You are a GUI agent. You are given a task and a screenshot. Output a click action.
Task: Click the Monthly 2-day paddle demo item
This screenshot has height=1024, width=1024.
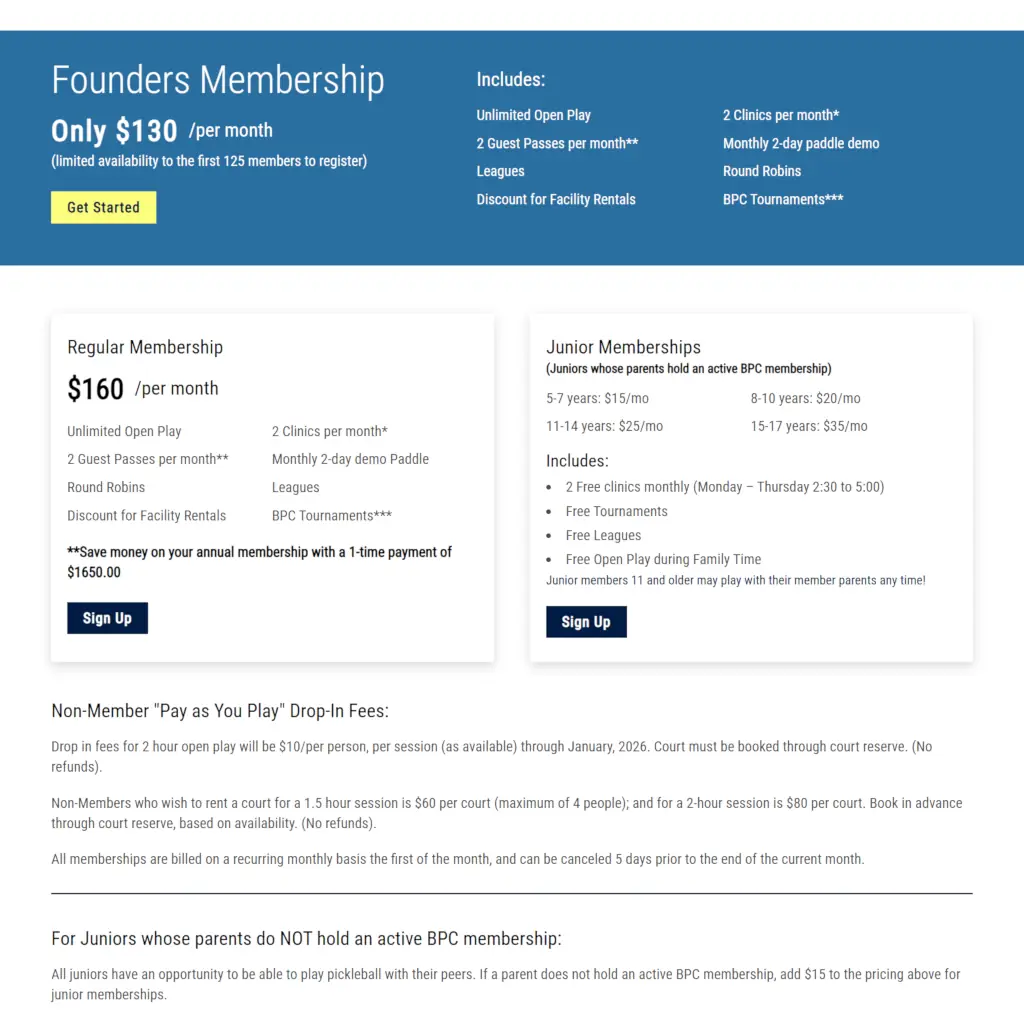(x=800, y=143)
